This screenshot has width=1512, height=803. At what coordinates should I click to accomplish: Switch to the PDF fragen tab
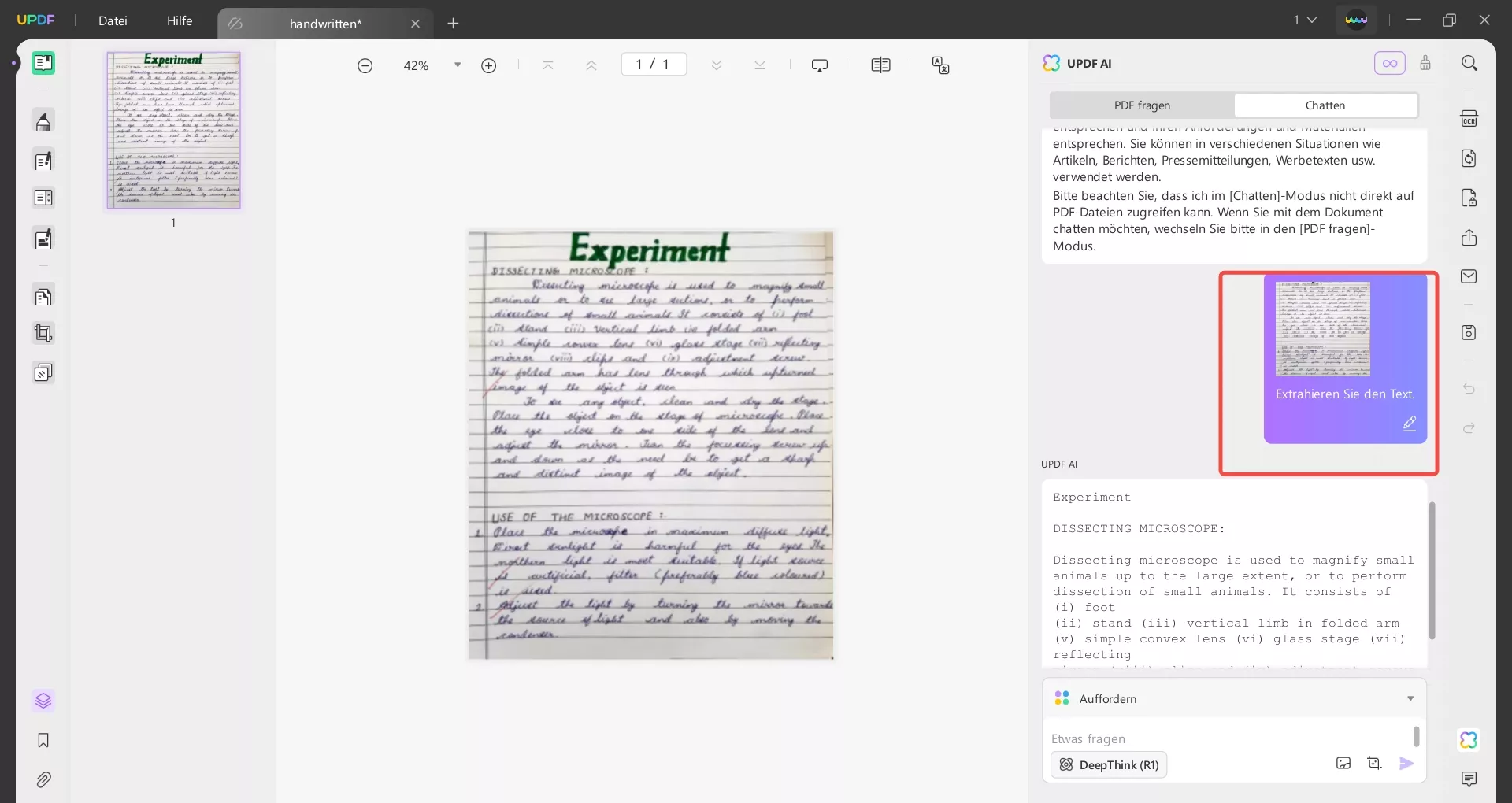tap(1142, 105)
